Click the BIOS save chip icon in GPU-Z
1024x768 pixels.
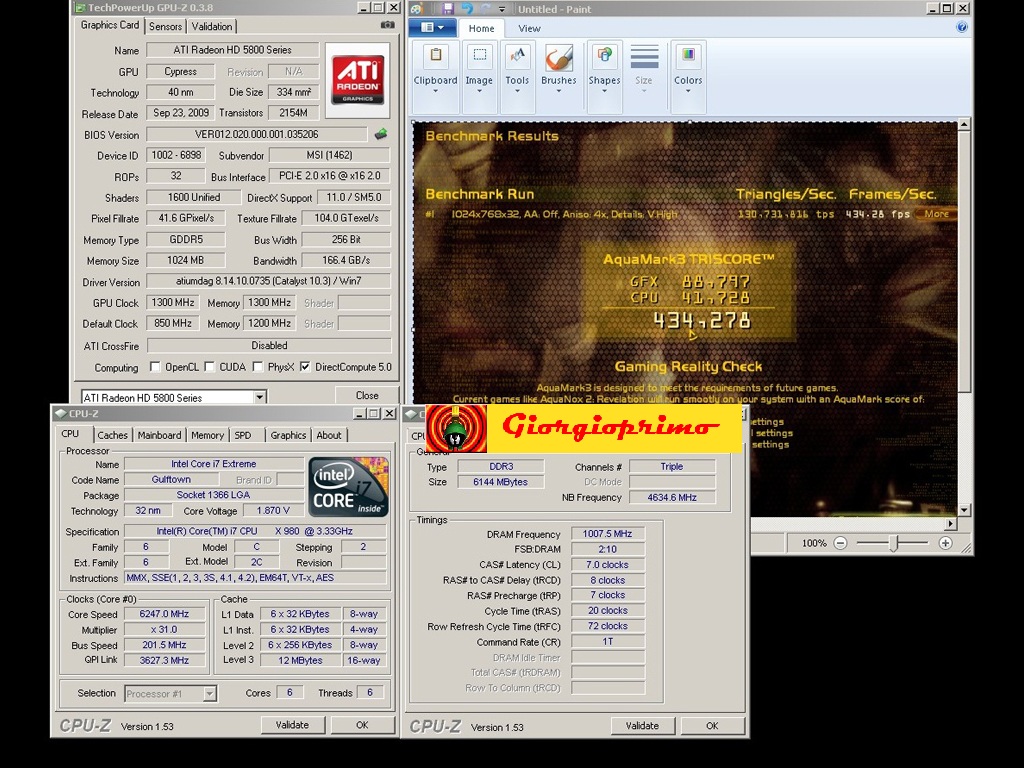(x=381, y=135)
